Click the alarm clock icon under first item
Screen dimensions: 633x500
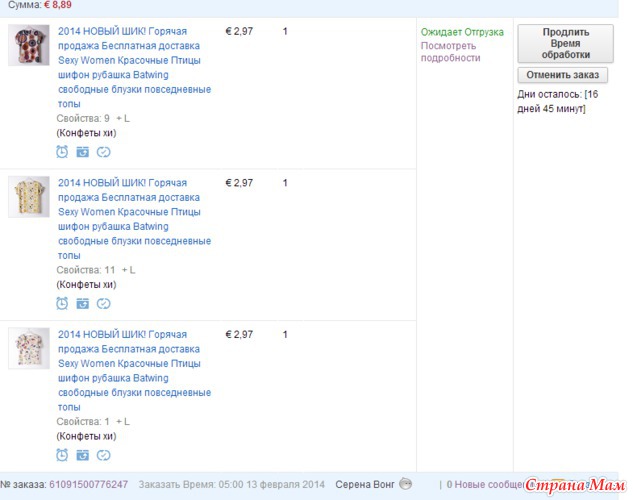click(x=62, y=152)
